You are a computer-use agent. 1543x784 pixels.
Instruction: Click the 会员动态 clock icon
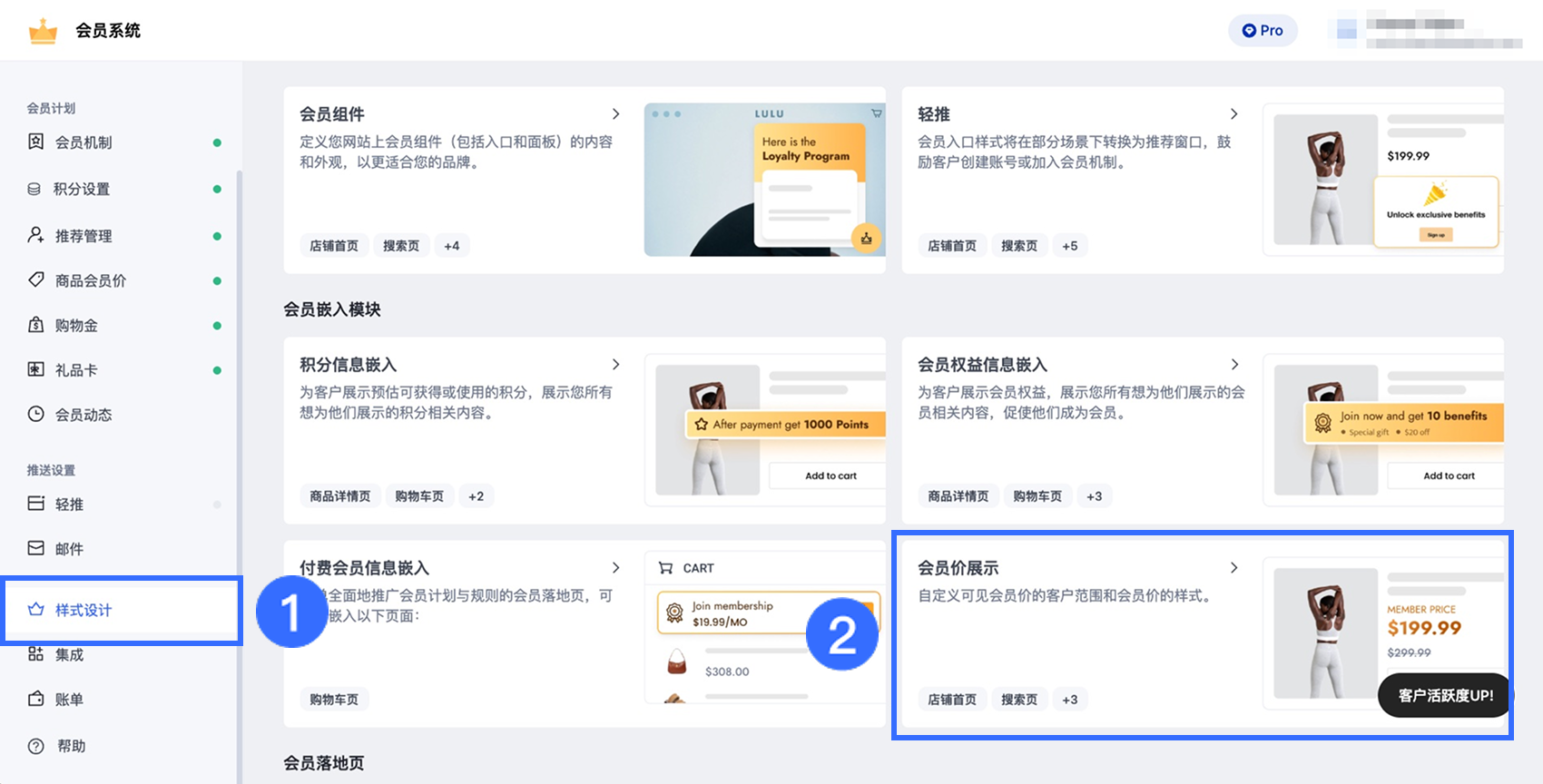point(36,414)
